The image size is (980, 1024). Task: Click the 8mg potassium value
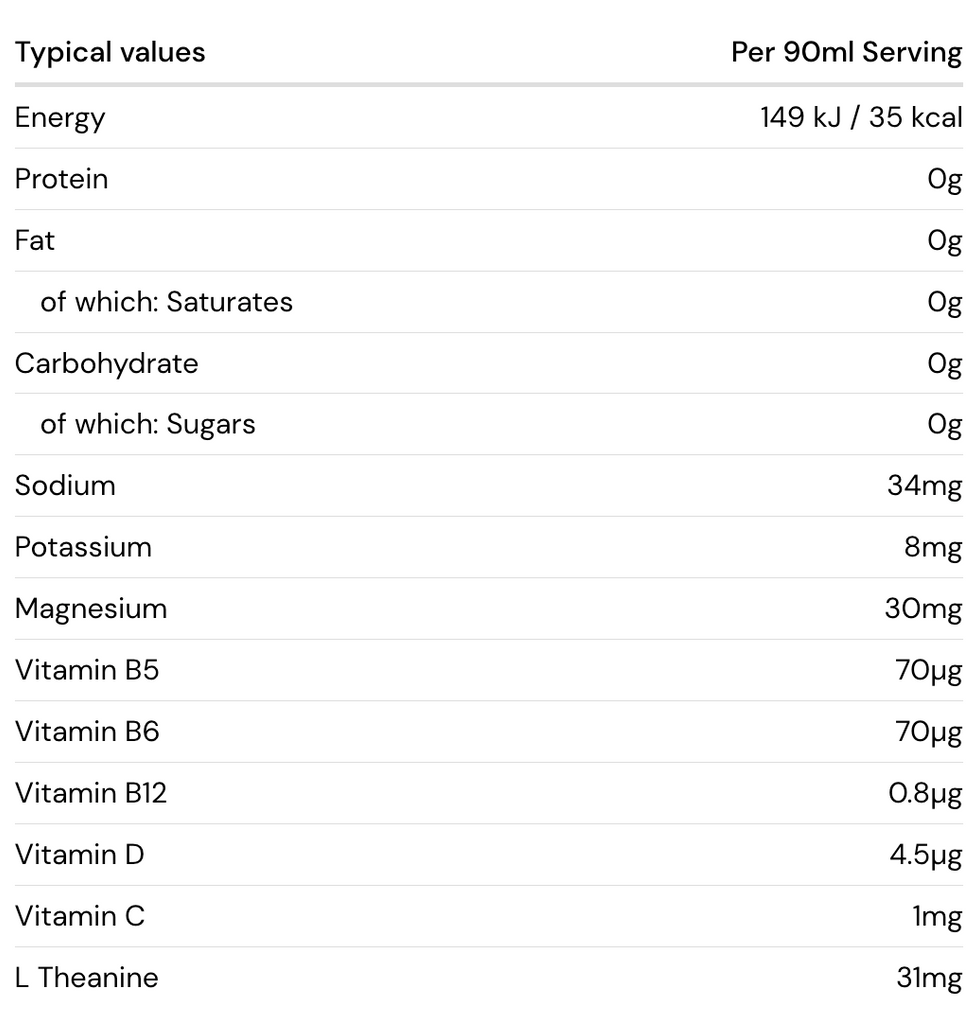[x=933, y=547]
